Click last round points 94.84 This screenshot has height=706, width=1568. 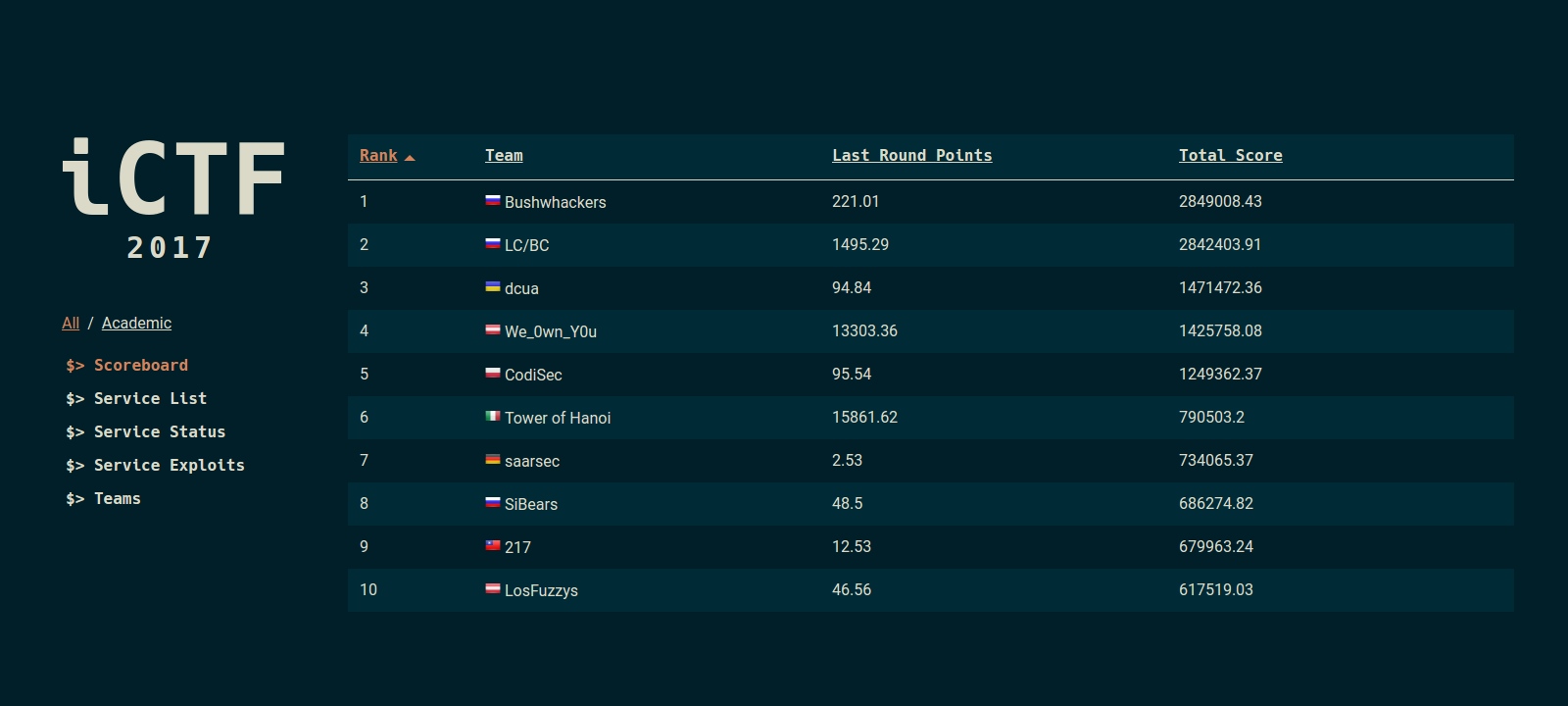point(852,287)
